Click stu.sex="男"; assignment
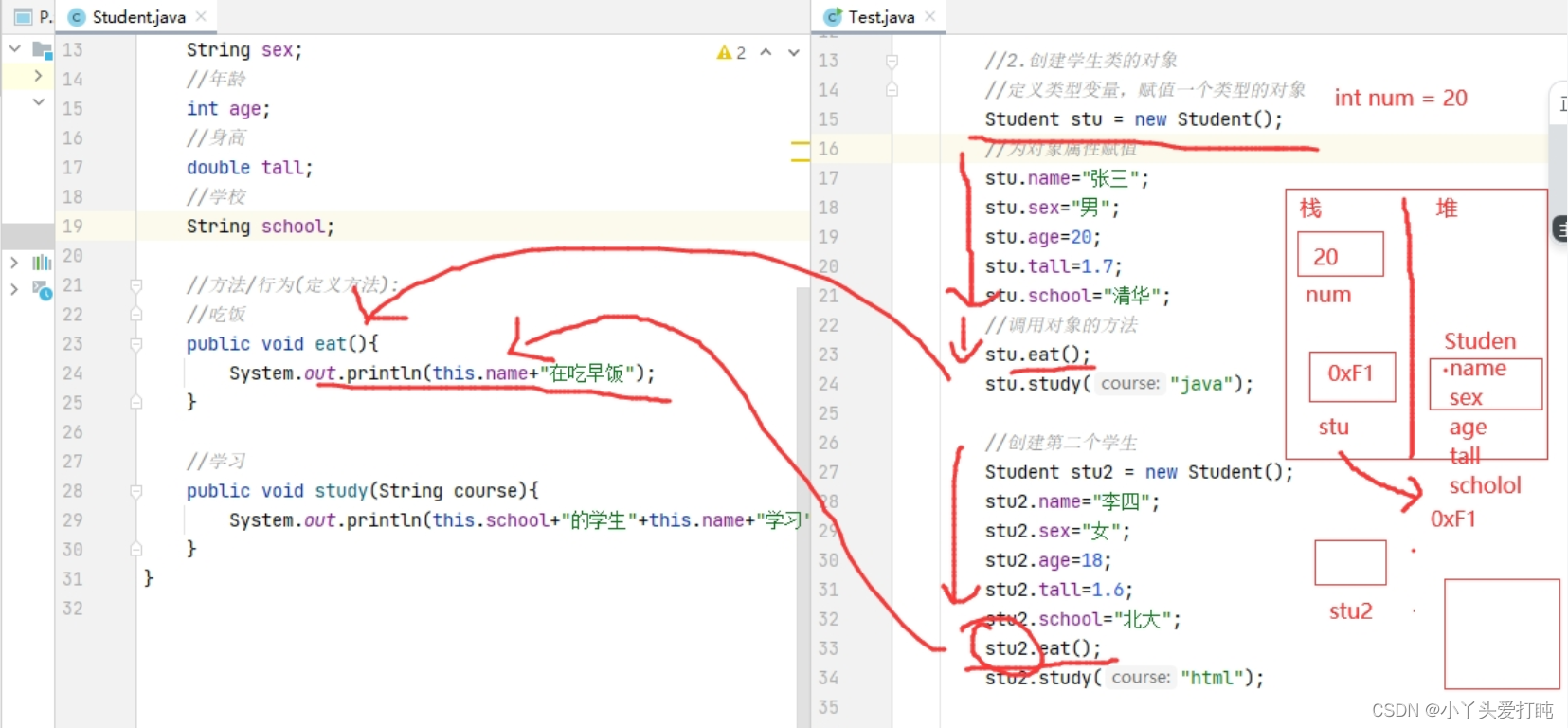Viewport: 1568px width, 728px height. click(1053, 208)
